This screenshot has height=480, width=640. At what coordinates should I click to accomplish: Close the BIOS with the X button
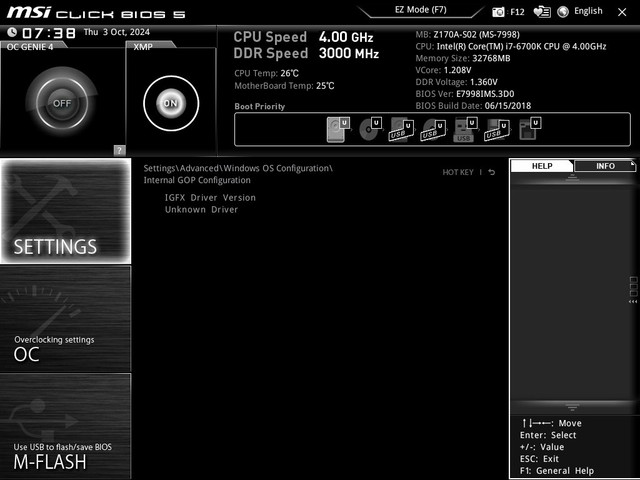[622, 12]
